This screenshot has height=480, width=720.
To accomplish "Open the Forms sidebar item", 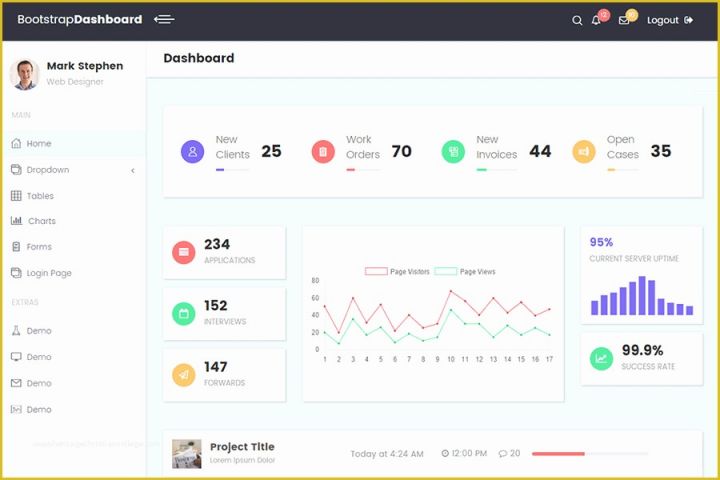I will click(x=39, y=247).
